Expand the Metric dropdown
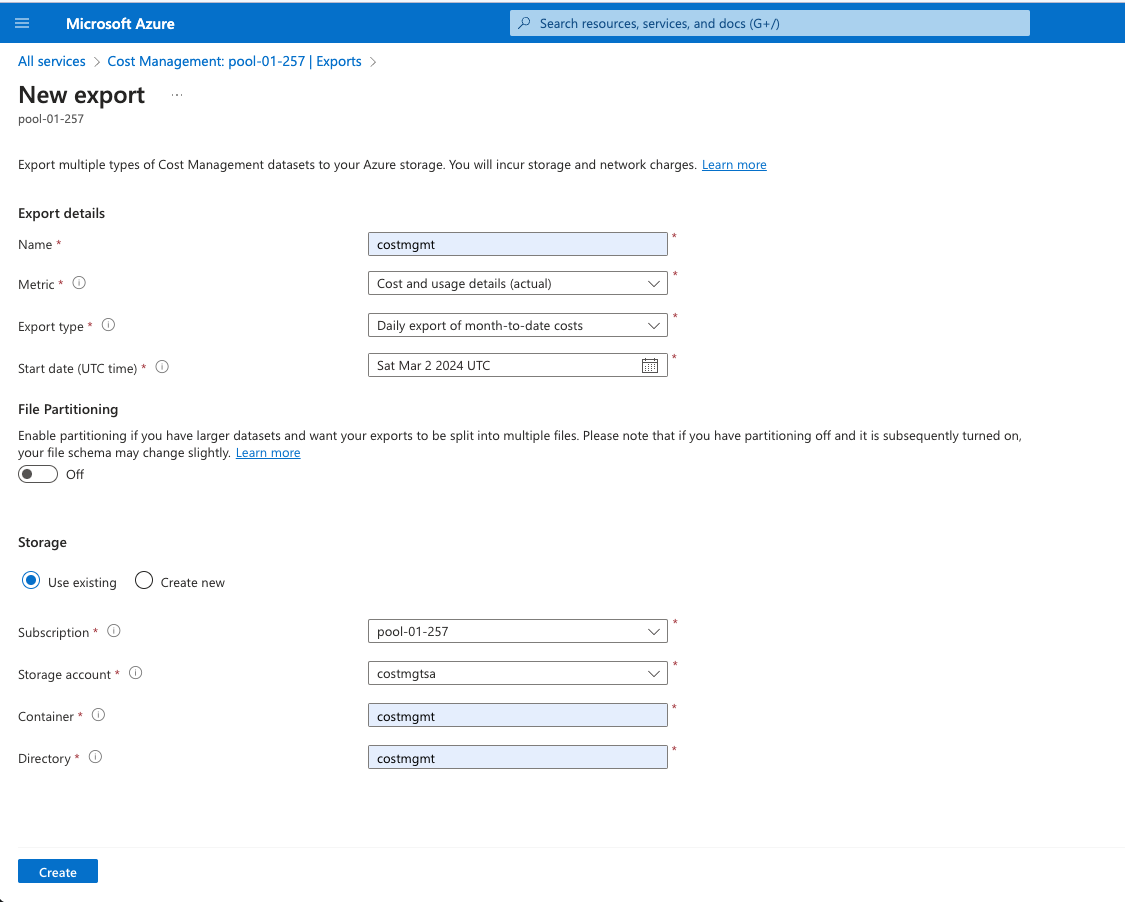This screenshot has width=1125, height=902. 517,283
